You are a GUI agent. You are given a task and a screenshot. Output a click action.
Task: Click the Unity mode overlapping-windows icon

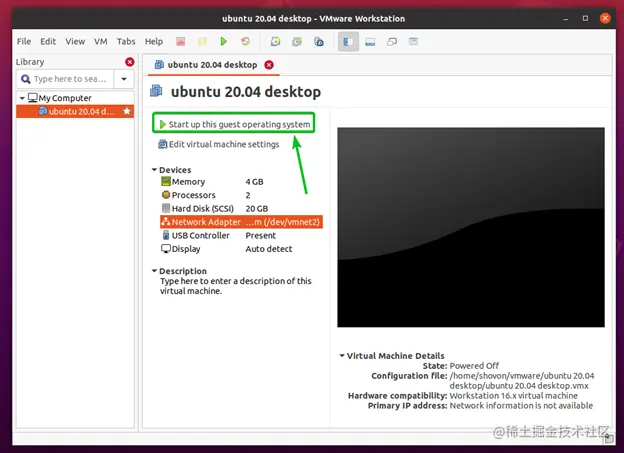pos(392,42)
